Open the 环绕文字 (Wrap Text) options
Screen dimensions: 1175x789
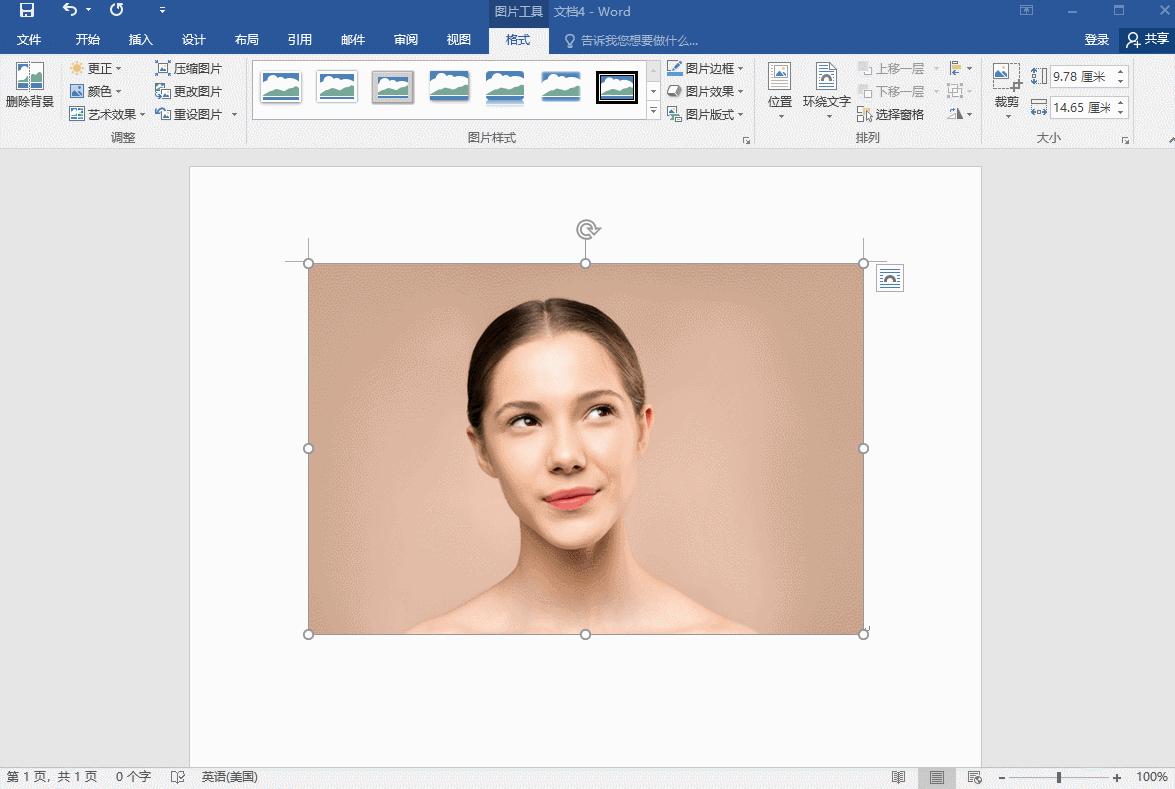(825, 90)
